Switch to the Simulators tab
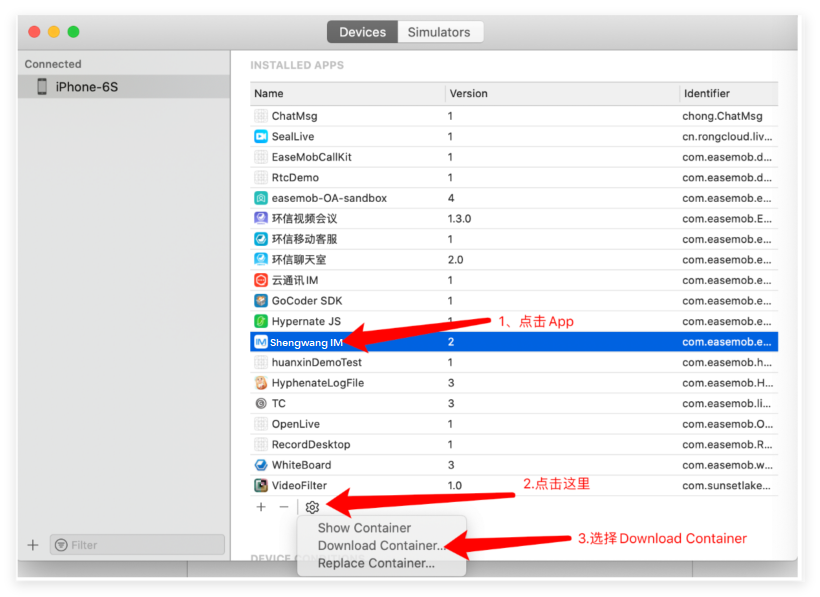Screen dimensions: 820x597 click(439, 32)
